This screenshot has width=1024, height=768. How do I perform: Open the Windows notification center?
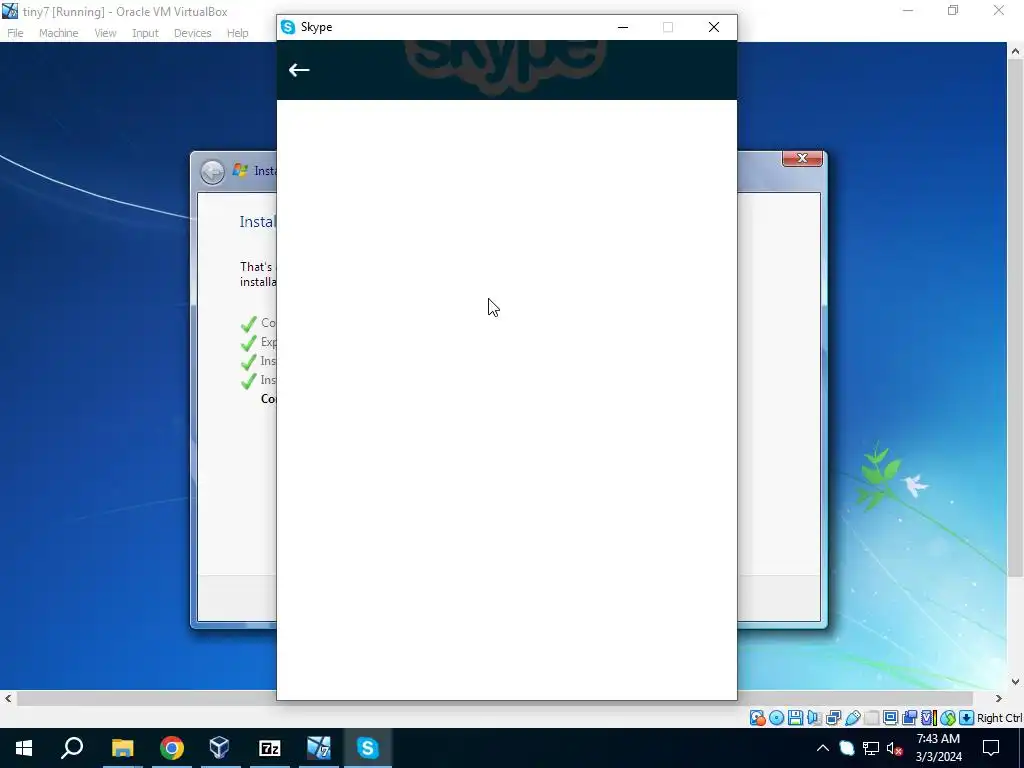(991, 748)
